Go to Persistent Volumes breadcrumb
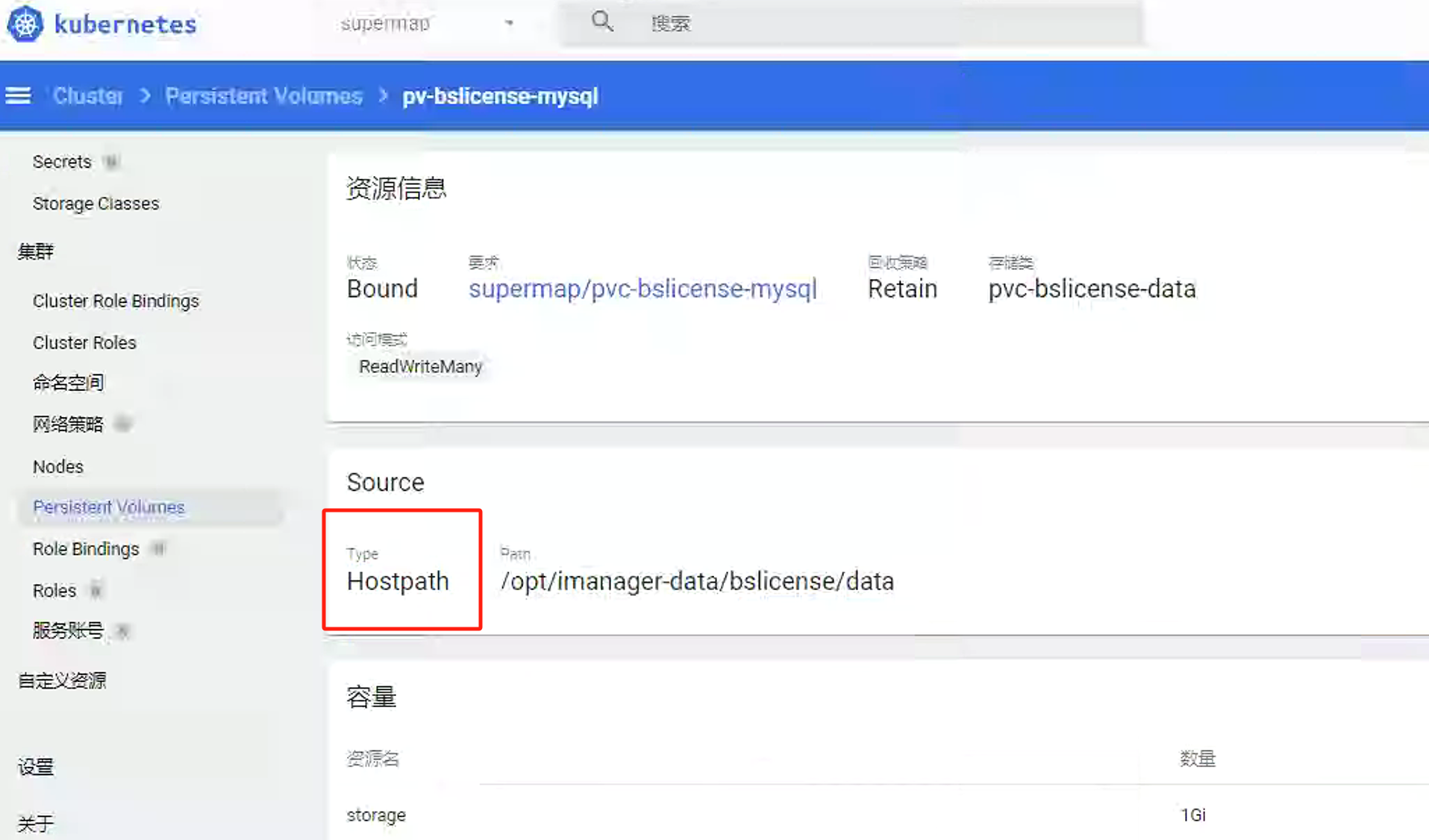This screenshot has height=840, width=1429. (x=263, y=96)
